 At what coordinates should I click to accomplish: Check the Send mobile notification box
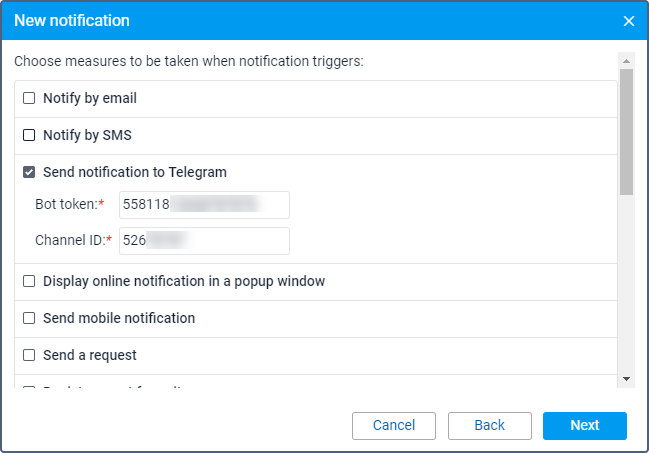click(29, 318)
